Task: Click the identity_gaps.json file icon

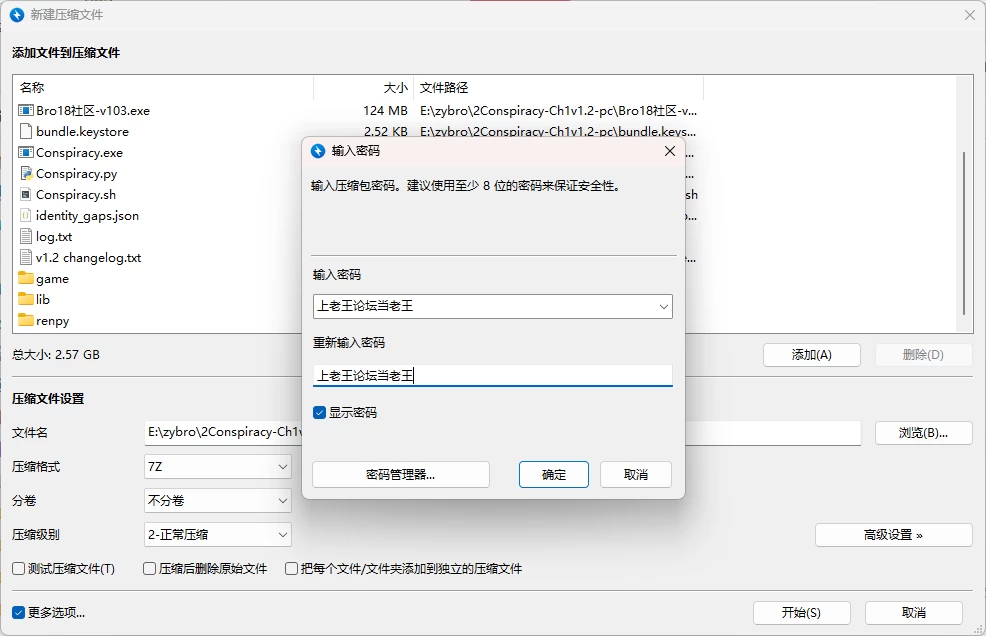Action: pos(26,216)
